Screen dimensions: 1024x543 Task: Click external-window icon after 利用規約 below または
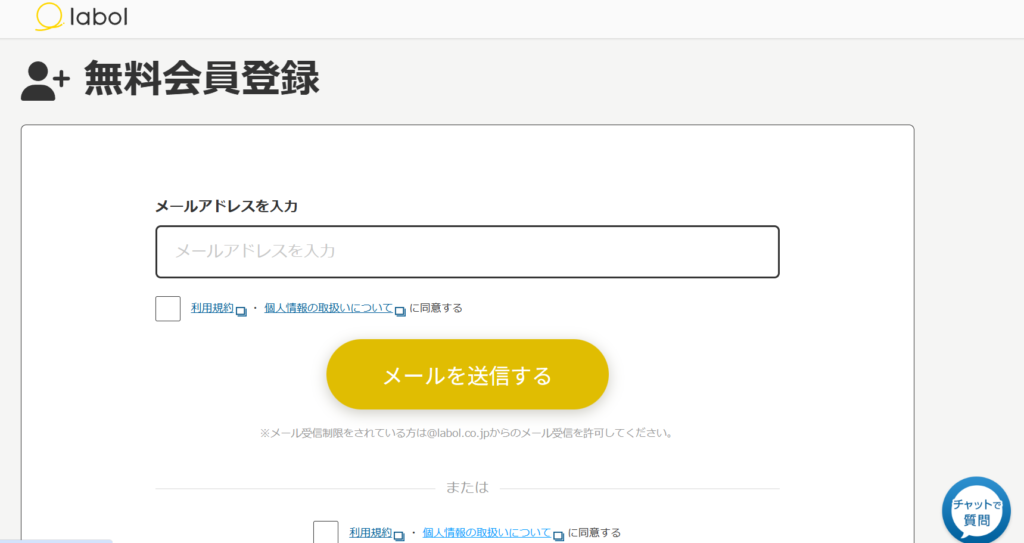click(399, 536)
